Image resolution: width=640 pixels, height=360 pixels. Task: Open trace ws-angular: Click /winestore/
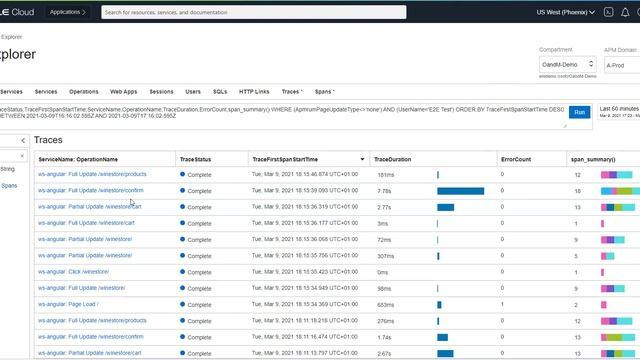pyautogui.click(x=73, y=272)
